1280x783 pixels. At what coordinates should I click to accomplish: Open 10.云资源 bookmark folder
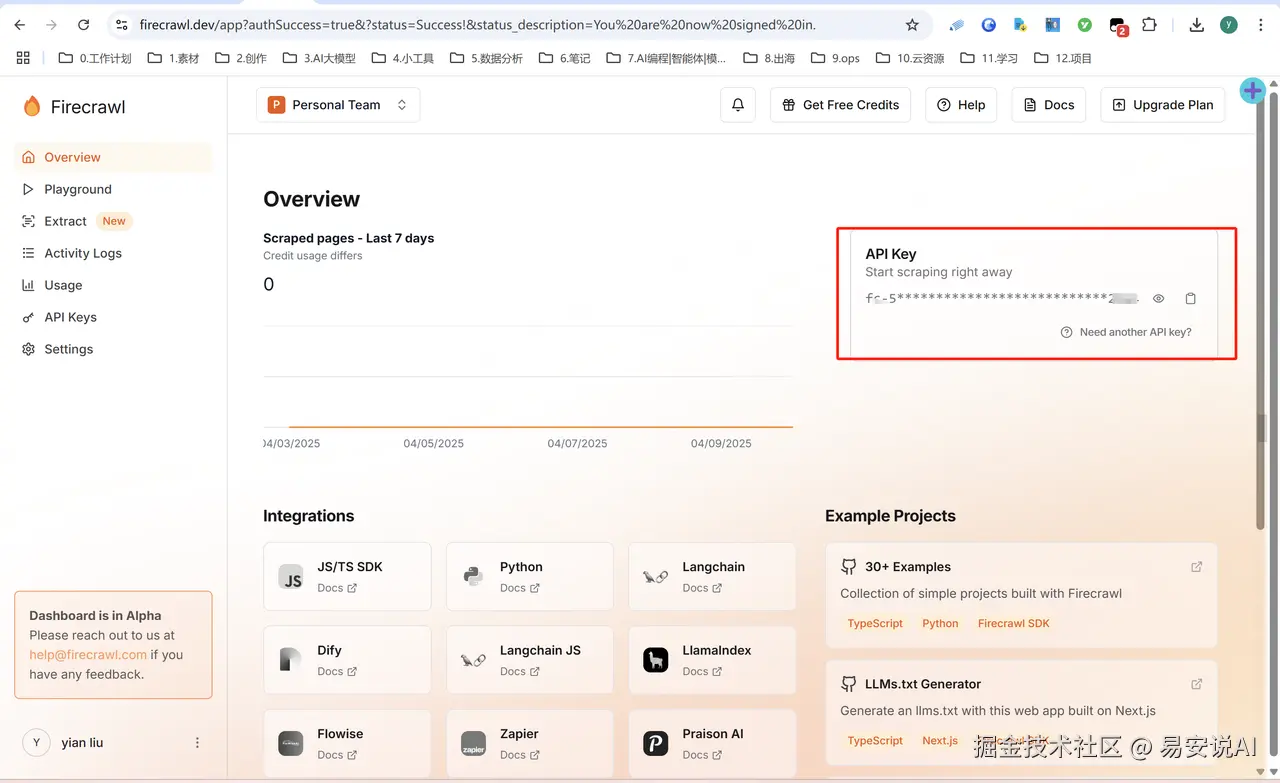coord(910,58)
